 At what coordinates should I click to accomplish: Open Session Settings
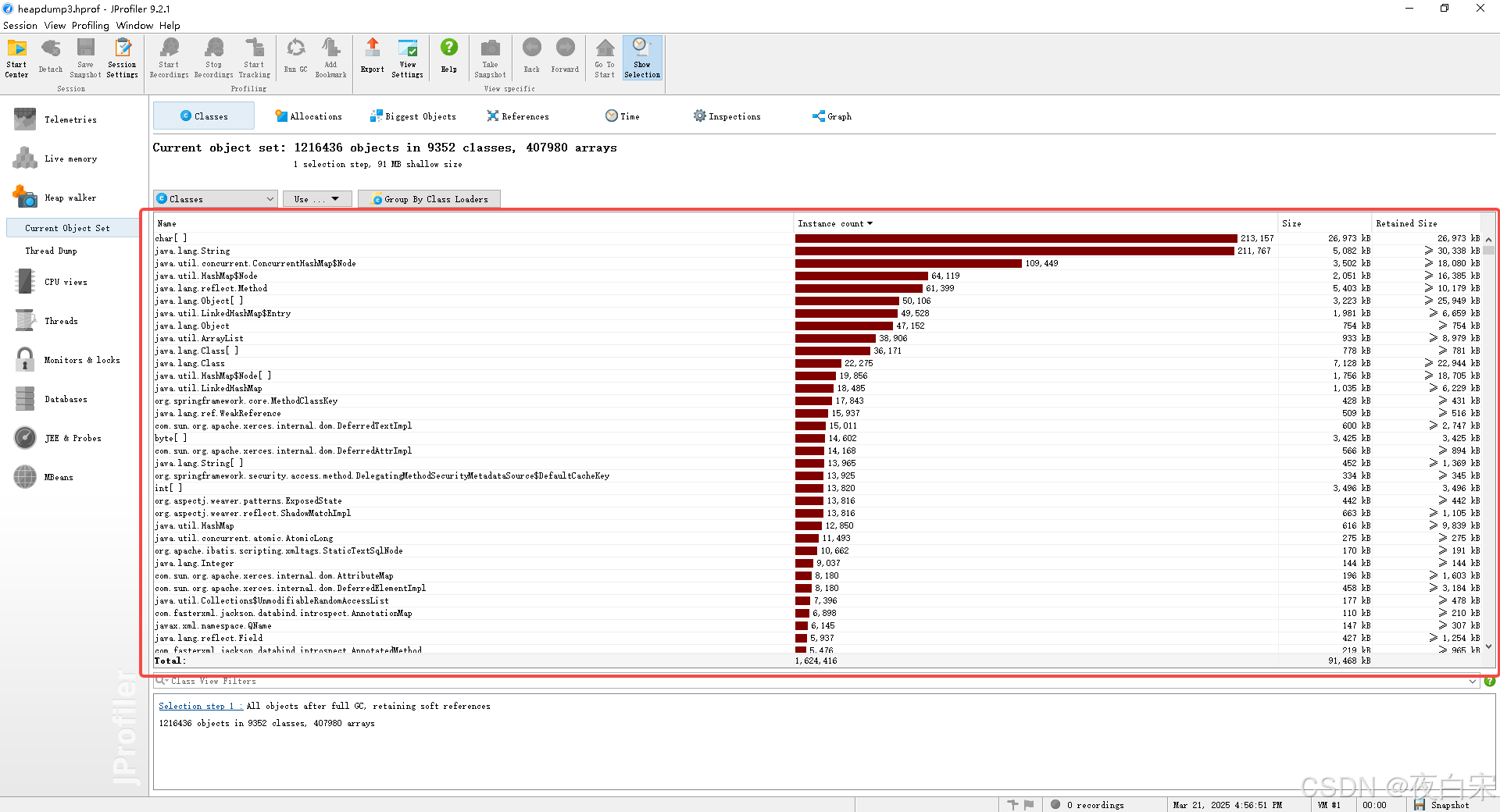coord(122,58)
